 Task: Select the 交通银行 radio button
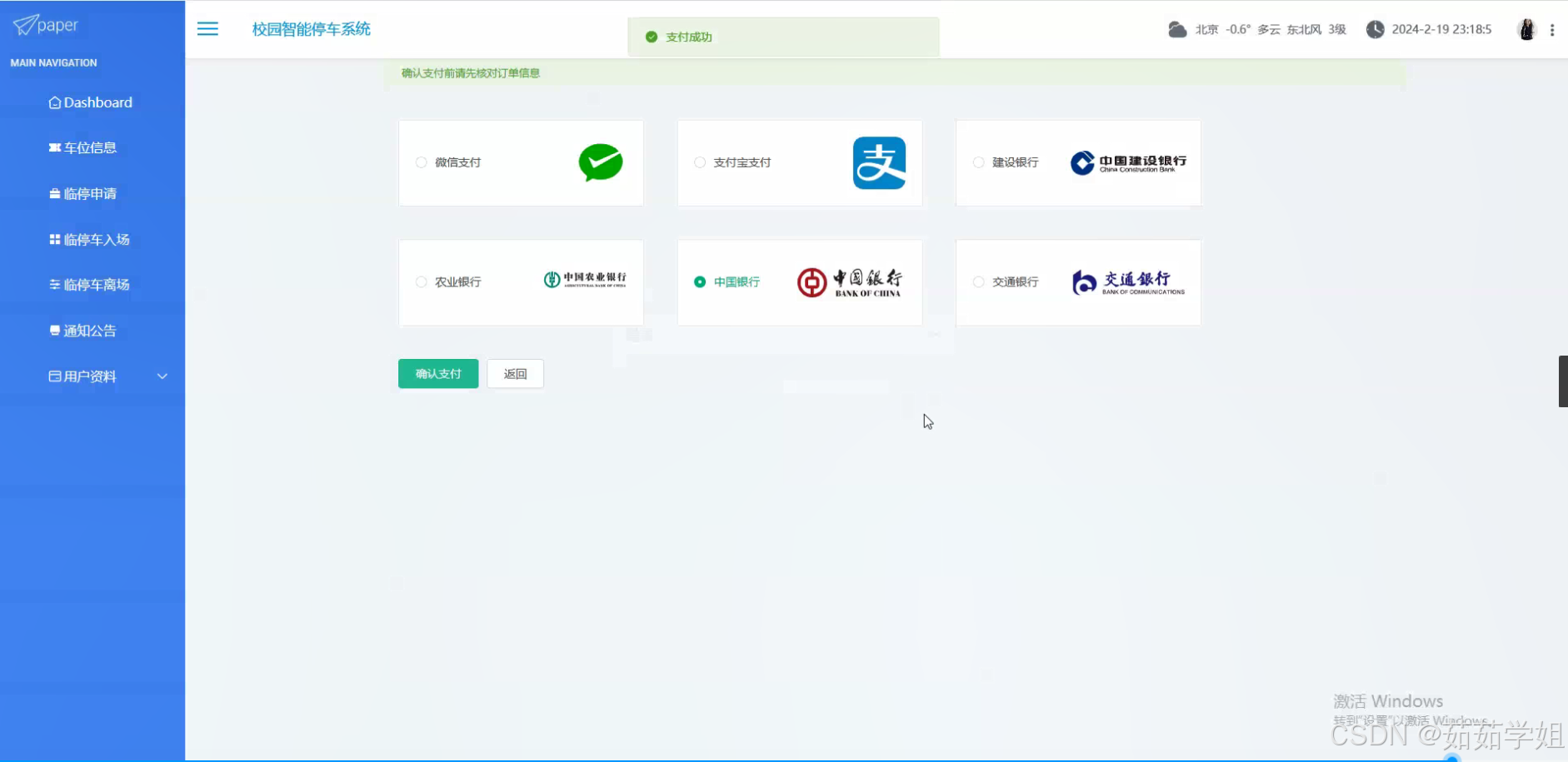[x=979, y=282]
